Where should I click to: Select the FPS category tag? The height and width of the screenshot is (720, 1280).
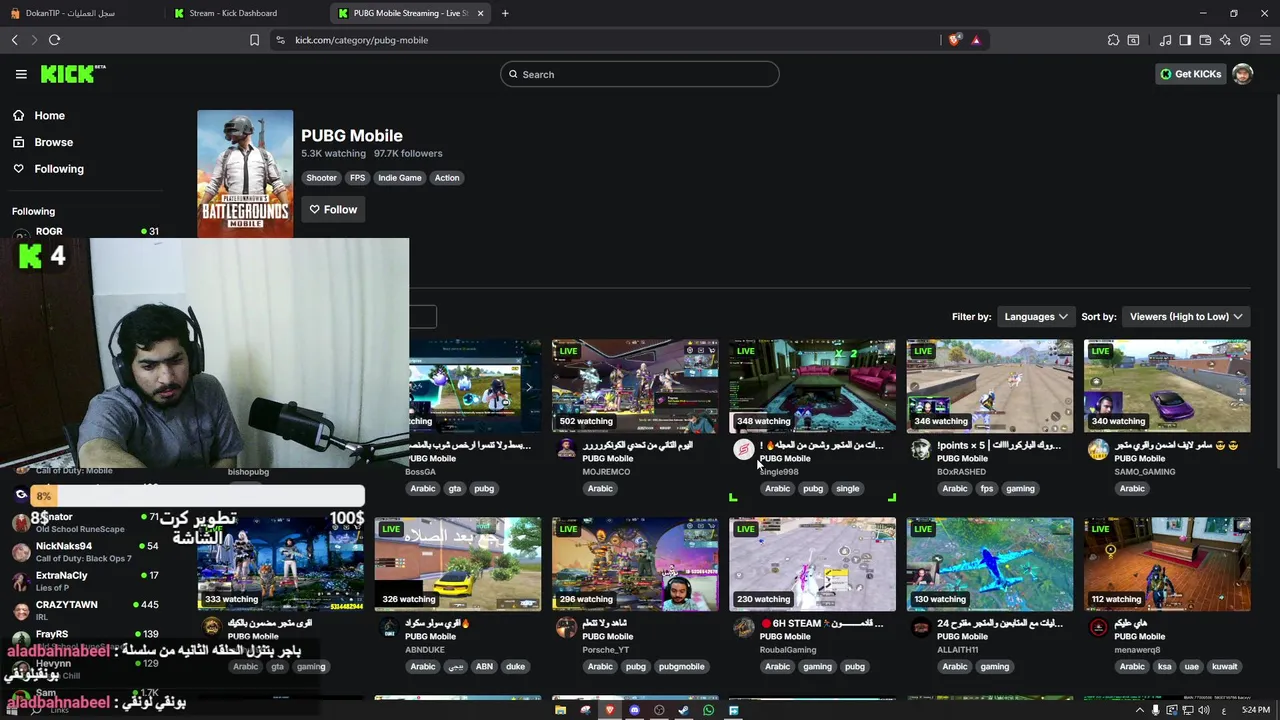(x=357, y=178)
